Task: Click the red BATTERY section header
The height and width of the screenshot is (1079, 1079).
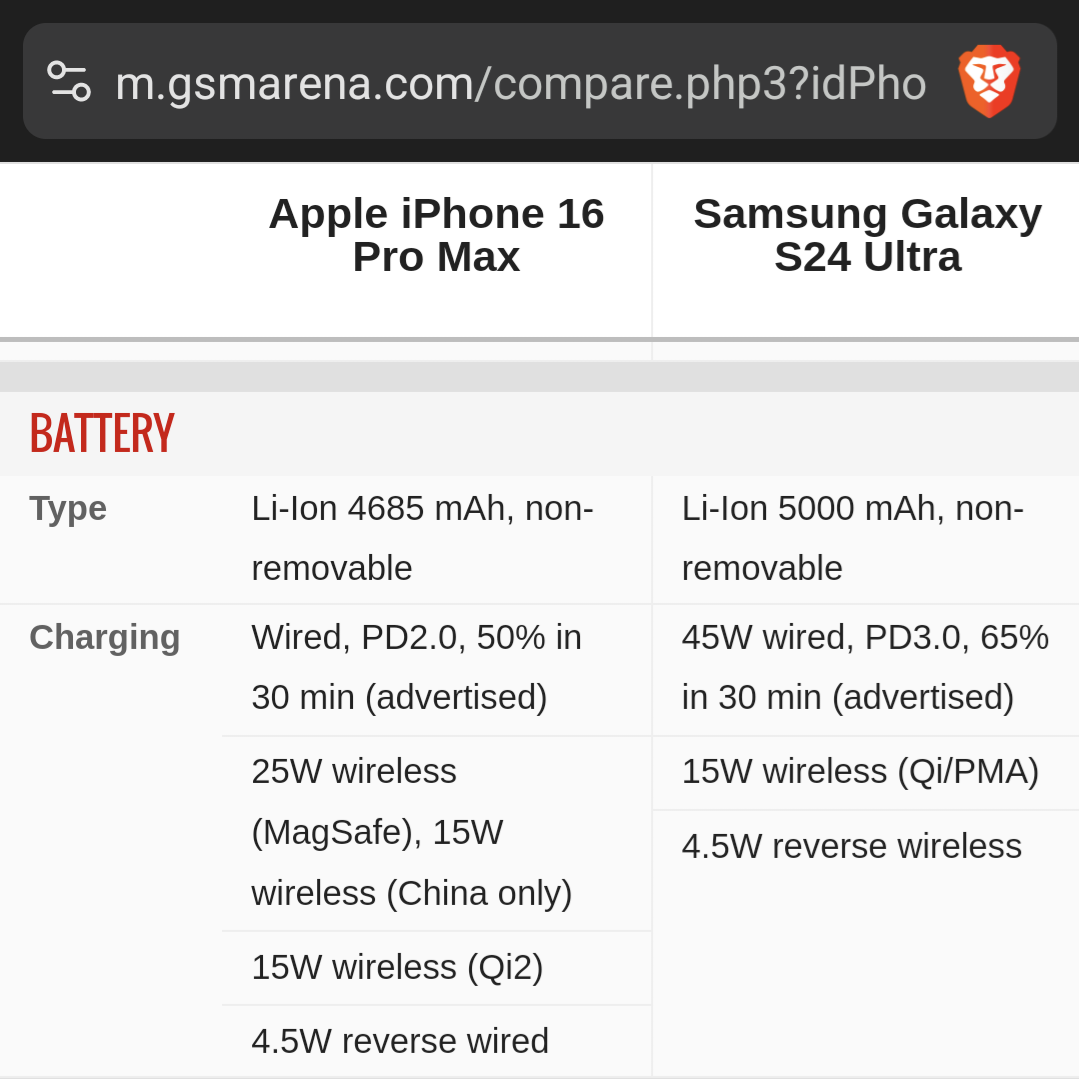Action: tap(102, 434)
